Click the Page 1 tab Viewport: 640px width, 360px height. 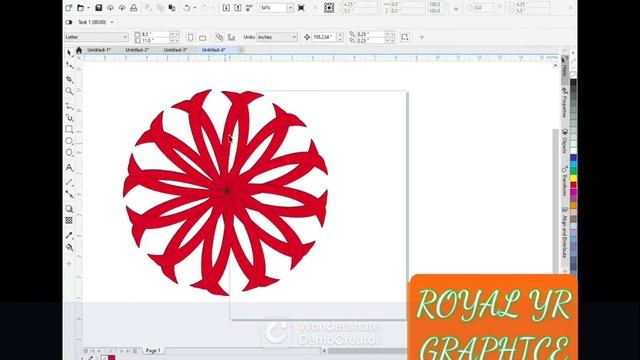pyautogui.click(x=153, y=351)
